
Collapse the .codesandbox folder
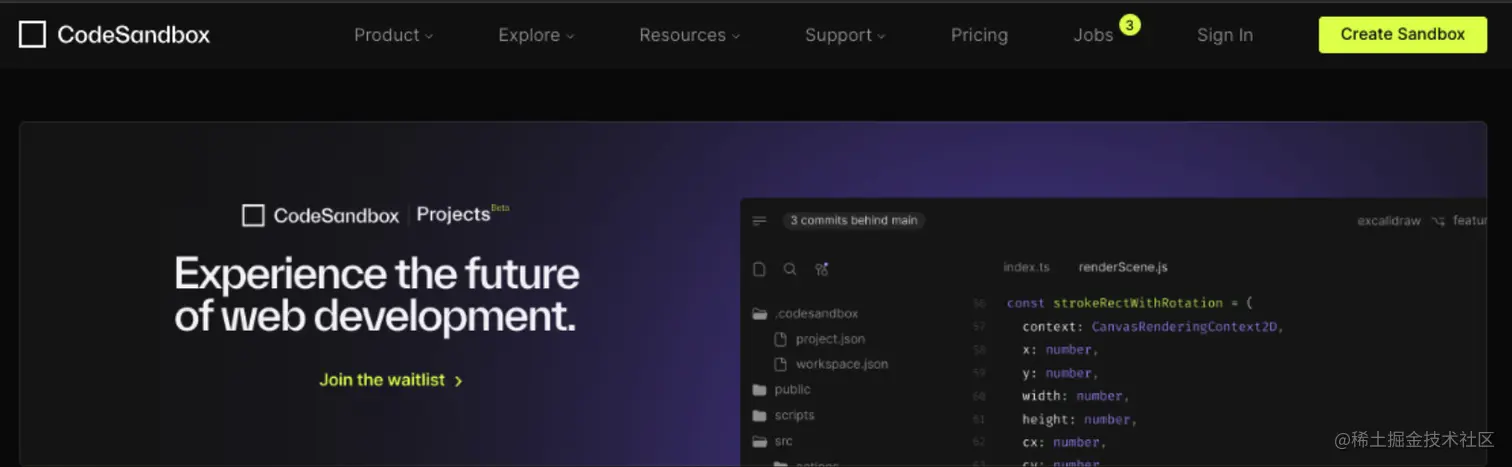[x=805, y=313]
